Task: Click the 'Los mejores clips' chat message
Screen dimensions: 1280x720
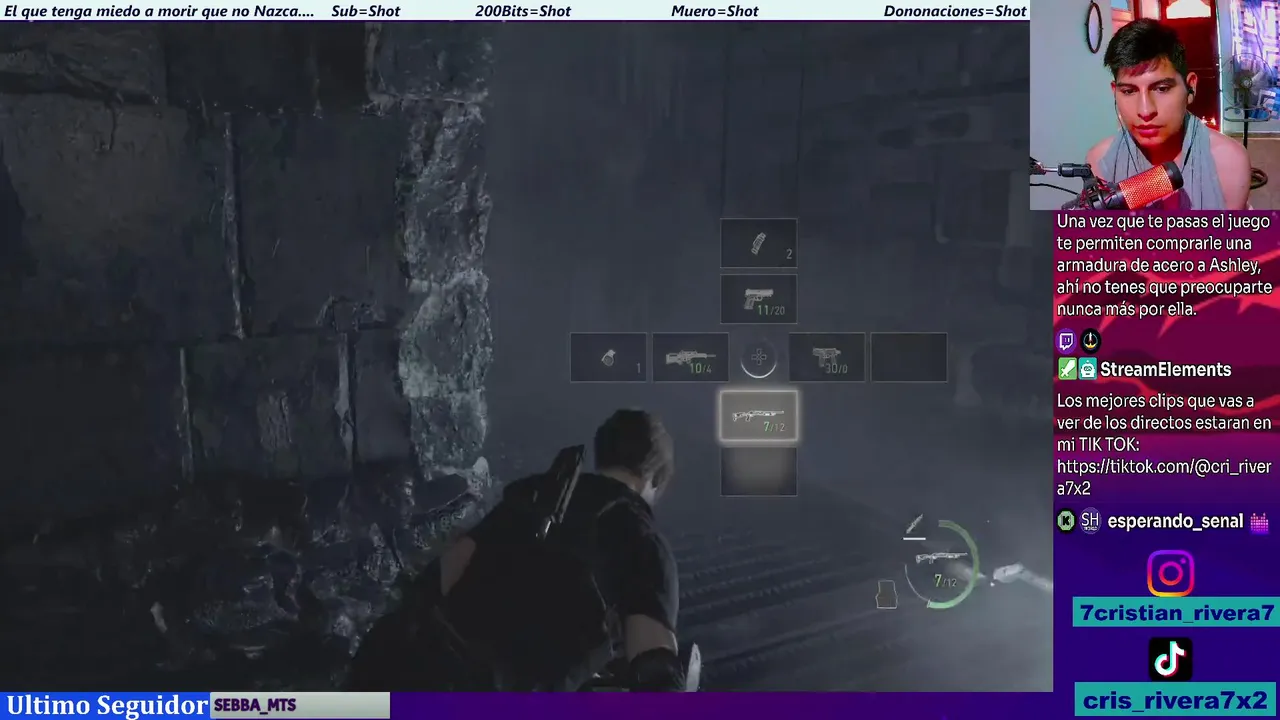Action: point(1164,444)
